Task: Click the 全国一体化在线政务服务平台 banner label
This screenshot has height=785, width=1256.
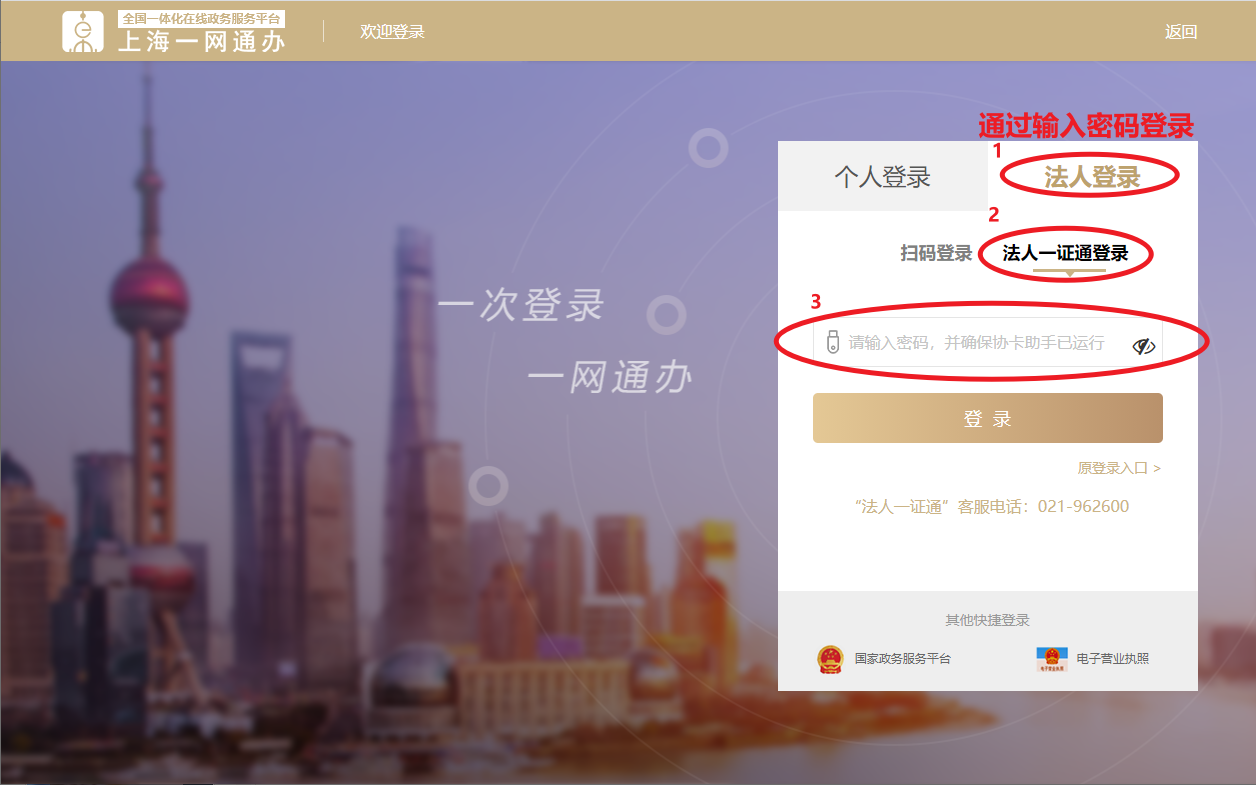Action: click(202, 19)
